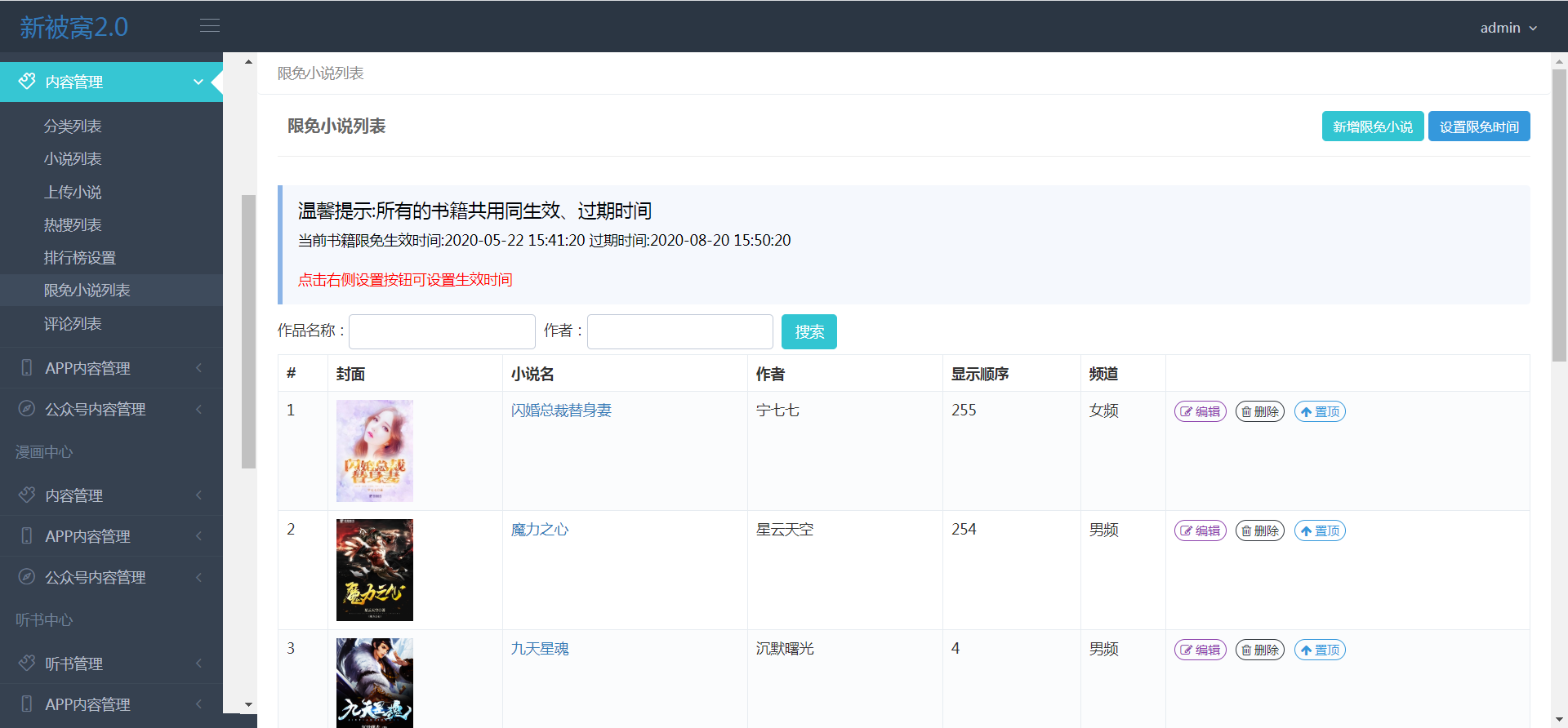This screenshot has height=728, width=1568.
Task: Click the 新增限免小说 button
Action: pos(1372,127)
